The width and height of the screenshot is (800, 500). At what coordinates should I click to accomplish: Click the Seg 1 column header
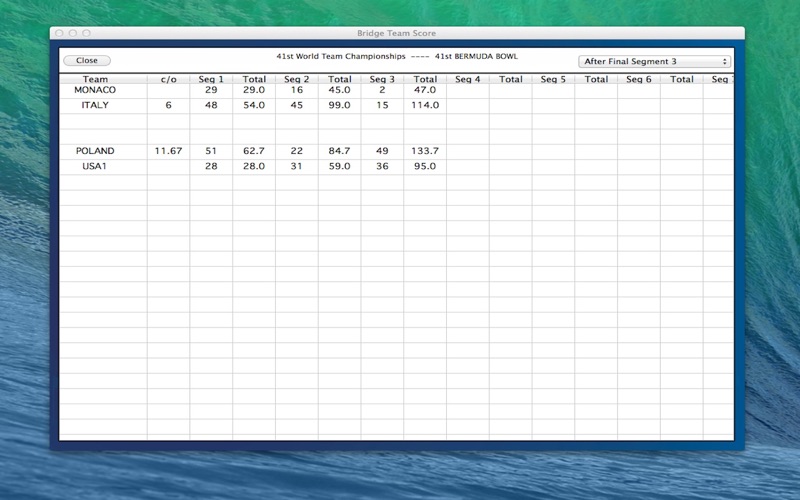pyautogui.click(x=211, y=79)
